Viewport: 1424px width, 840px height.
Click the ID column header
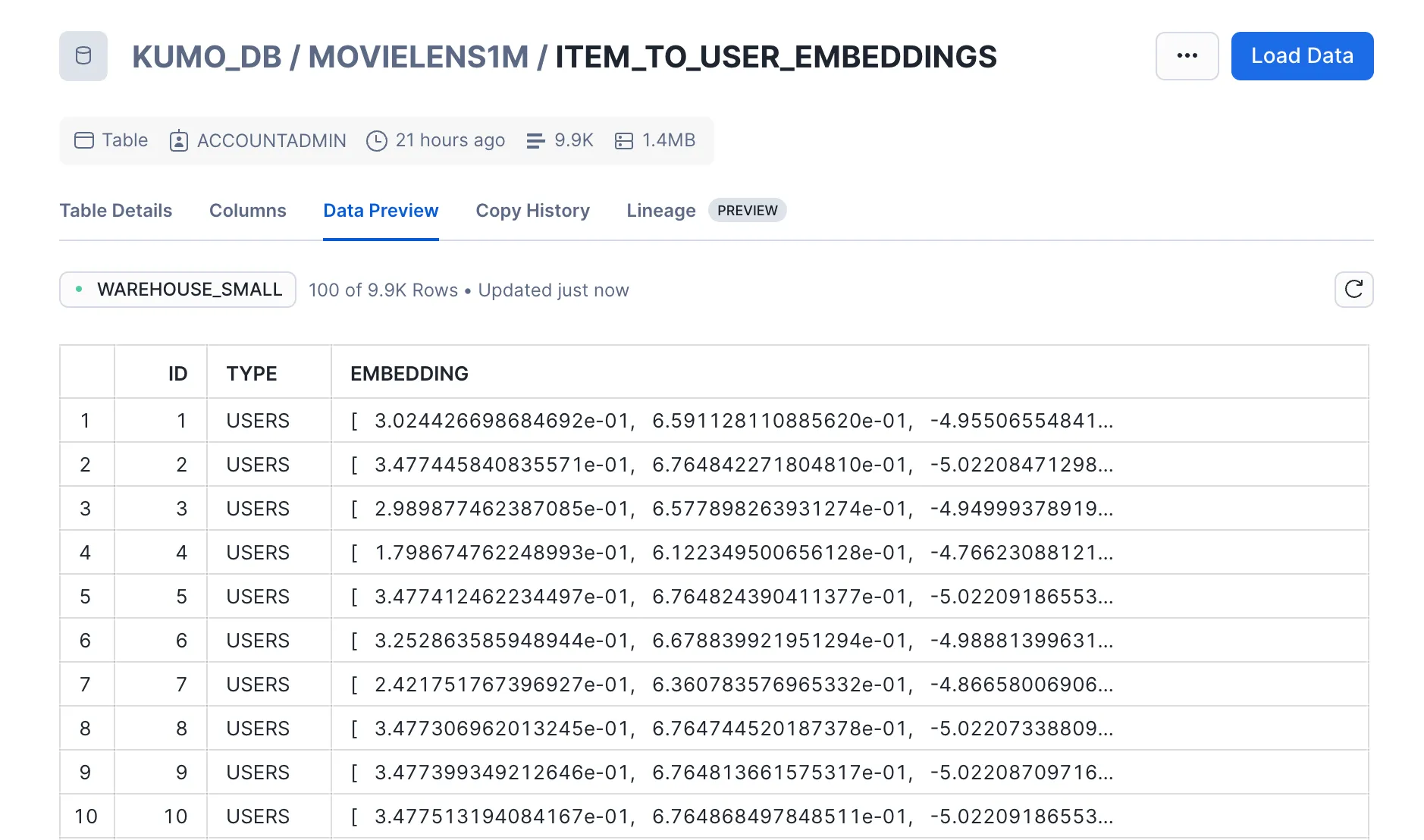pos(177,374)
